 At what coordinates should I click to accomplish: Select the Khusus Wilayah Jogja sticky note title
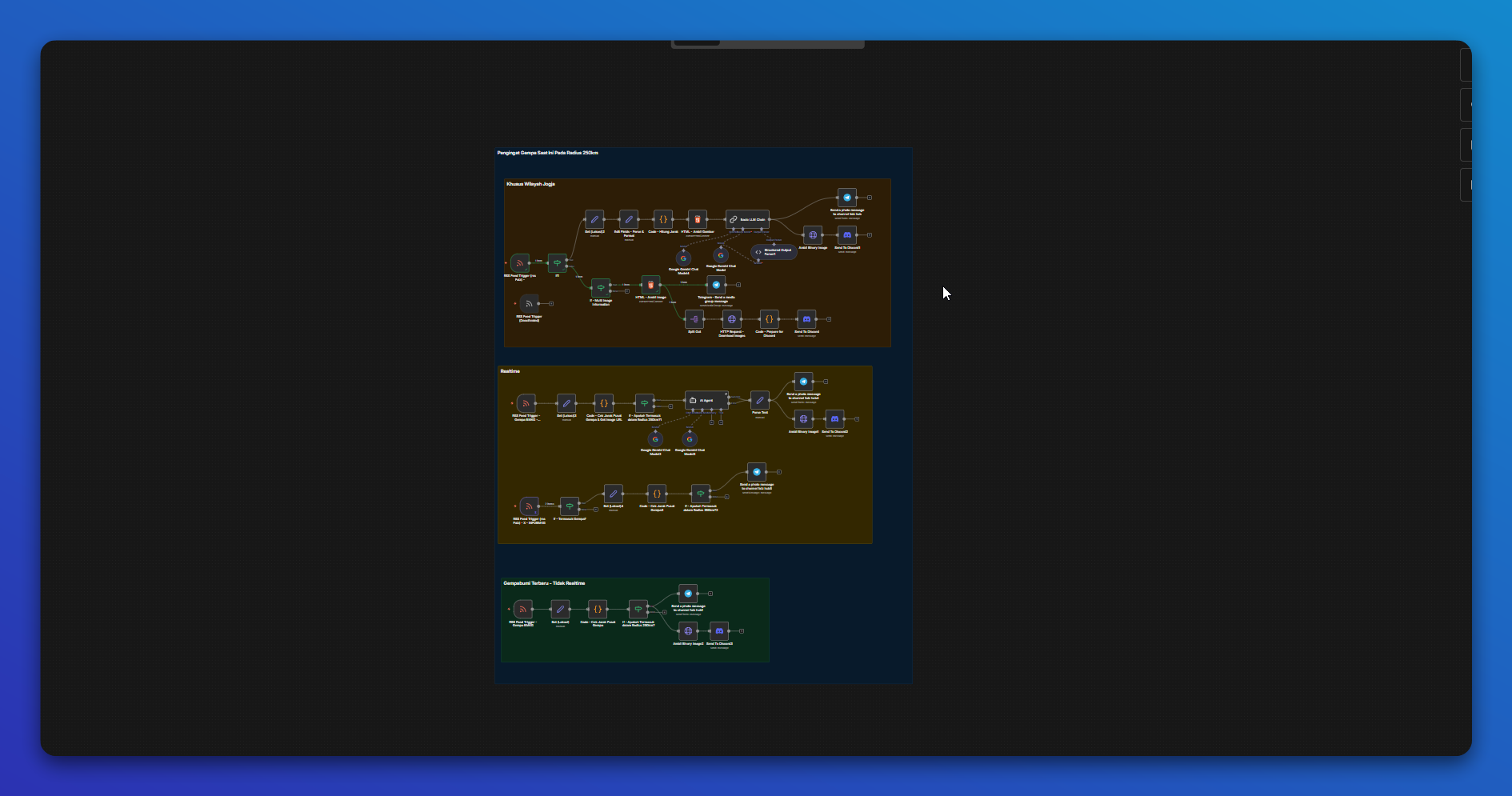point(532,184)
